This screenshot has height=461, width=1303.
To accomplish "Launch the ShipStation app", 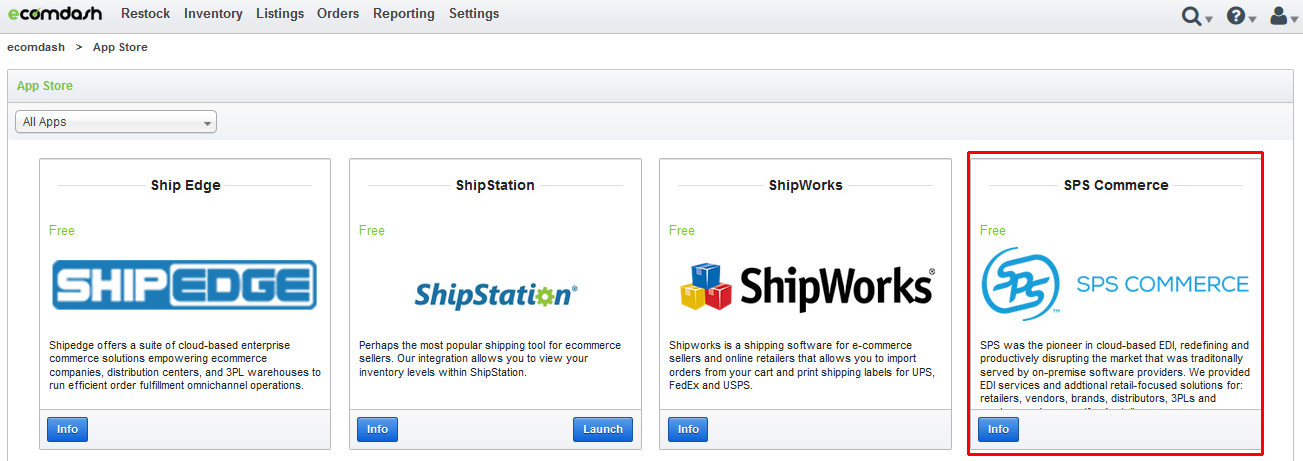I will 603,429.
